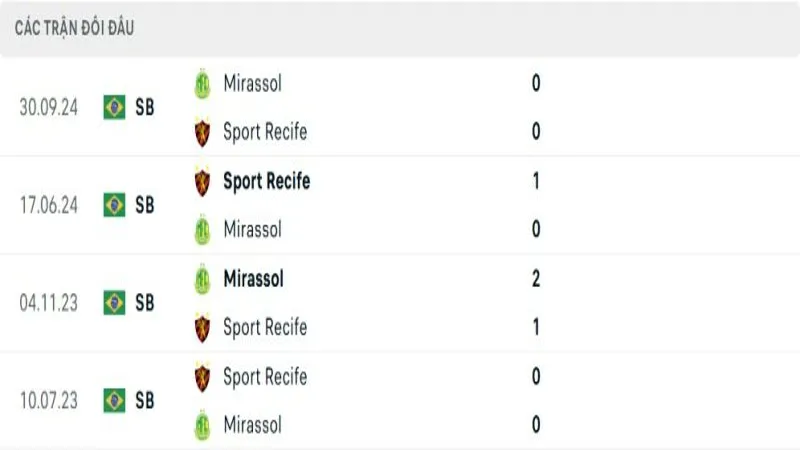The width and height of the screenshot is (800, 450).
Task: Open bold Sport Recife in 17.06.24 match
Action: pos(266,181)
